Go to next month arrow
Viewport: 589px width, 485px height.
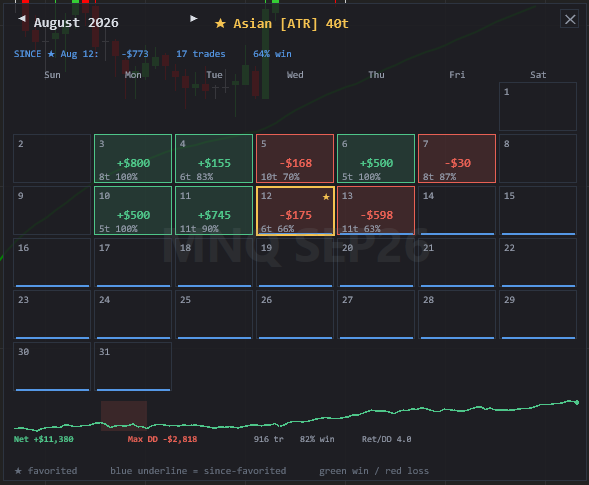[x=193, y=18]
